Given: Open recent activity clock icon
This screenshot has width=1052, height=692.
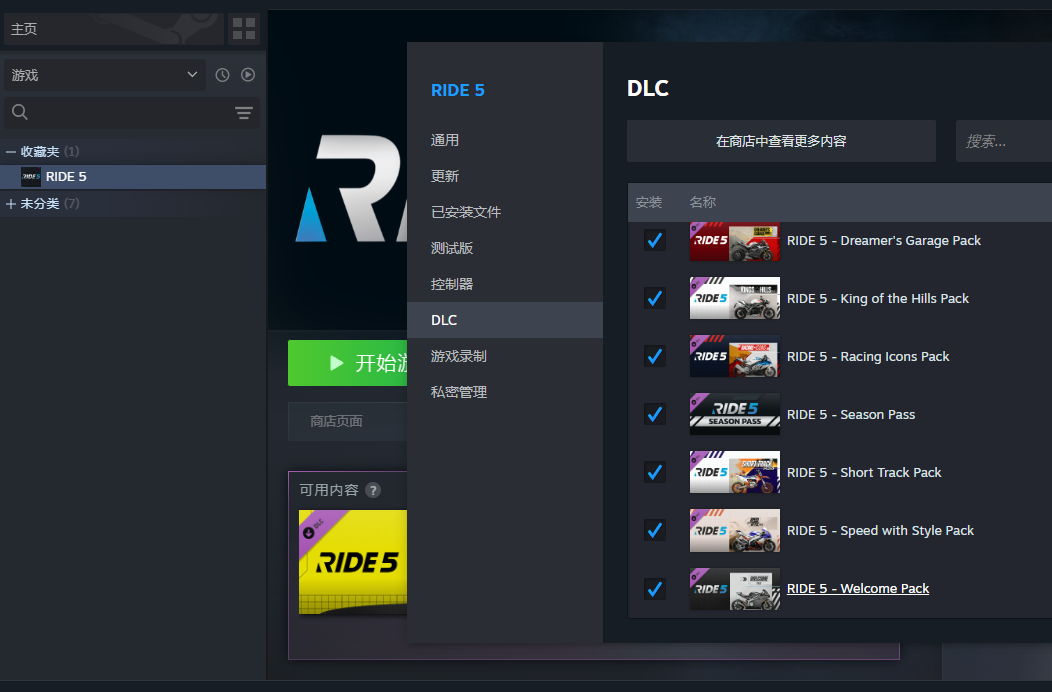Looking at the screenshot, I should (222, 75).
